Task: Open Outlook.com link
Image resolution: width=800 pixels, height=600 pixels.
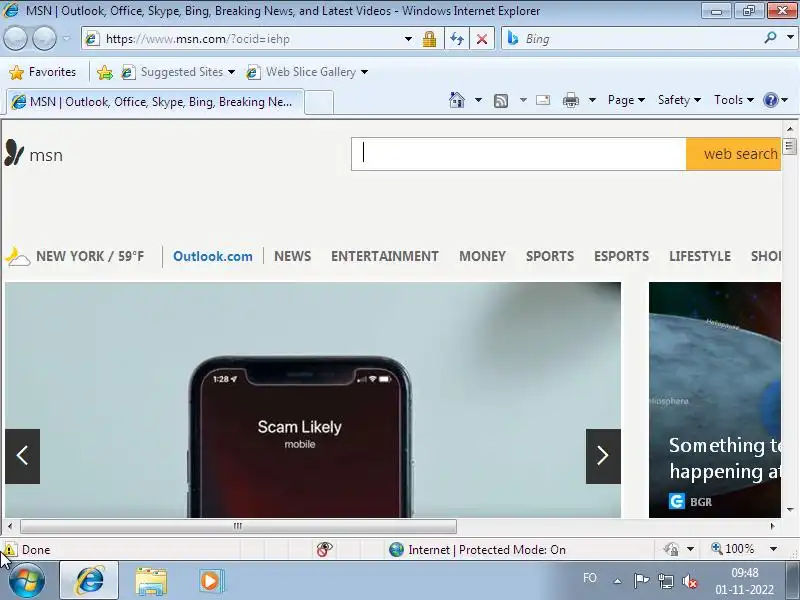Action: point(213,256)
